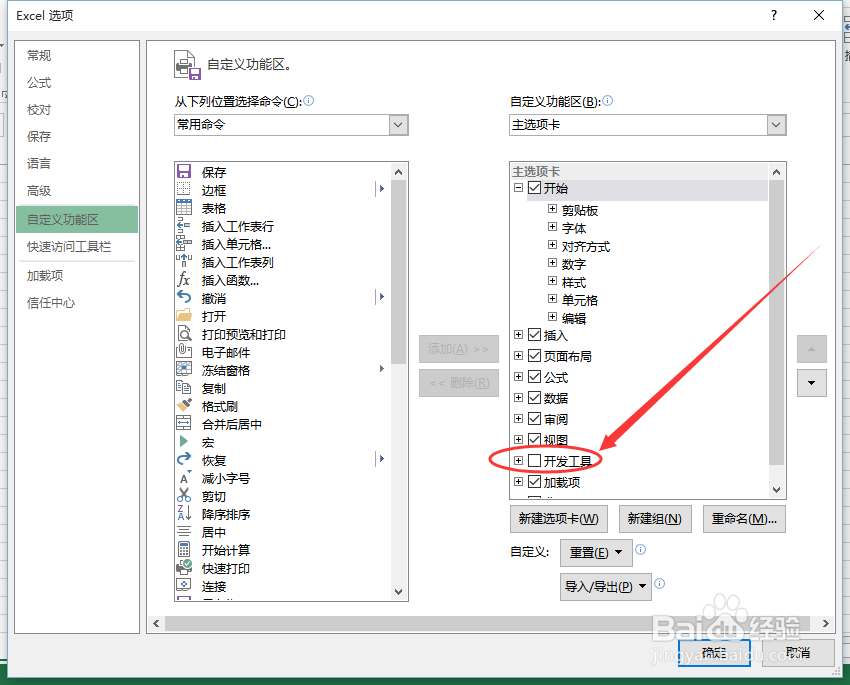This screenshot has height=685, width=850.
Task: Select the 合并后居中 icon
Action: pos(184,423)
